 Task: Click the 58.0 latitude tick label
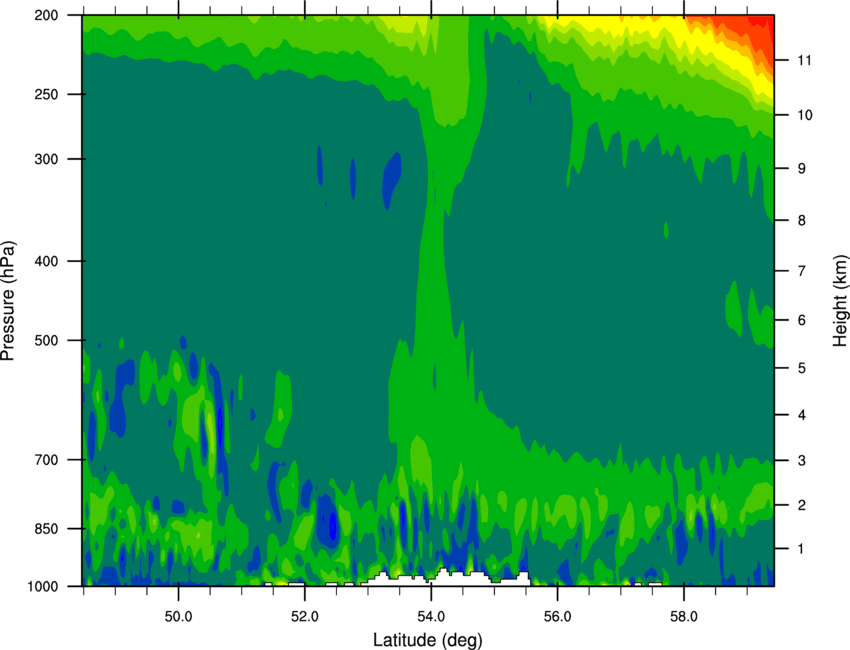[x=684, y=617]
